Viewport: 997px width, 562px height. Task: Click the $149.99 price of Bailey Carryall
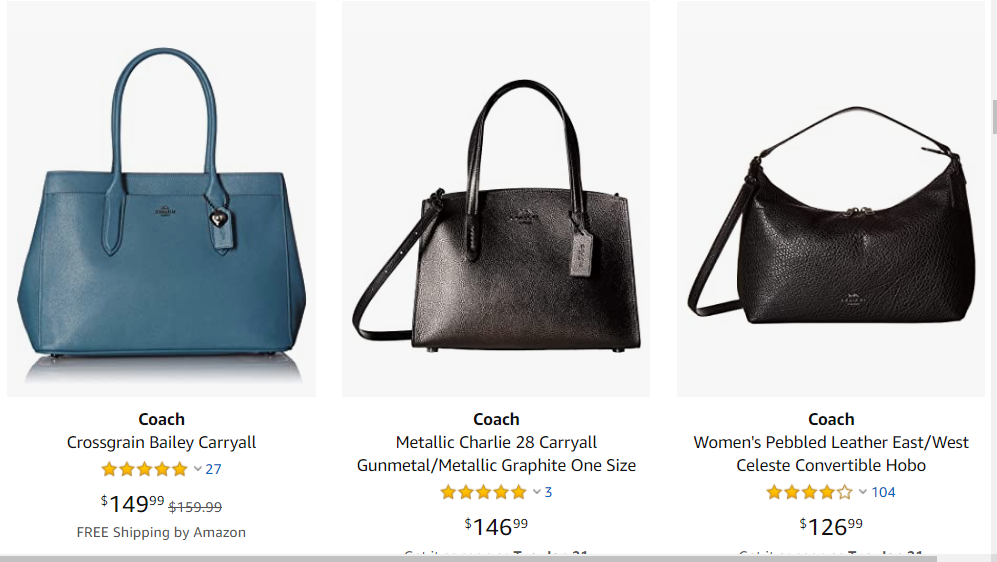point(132,504)
